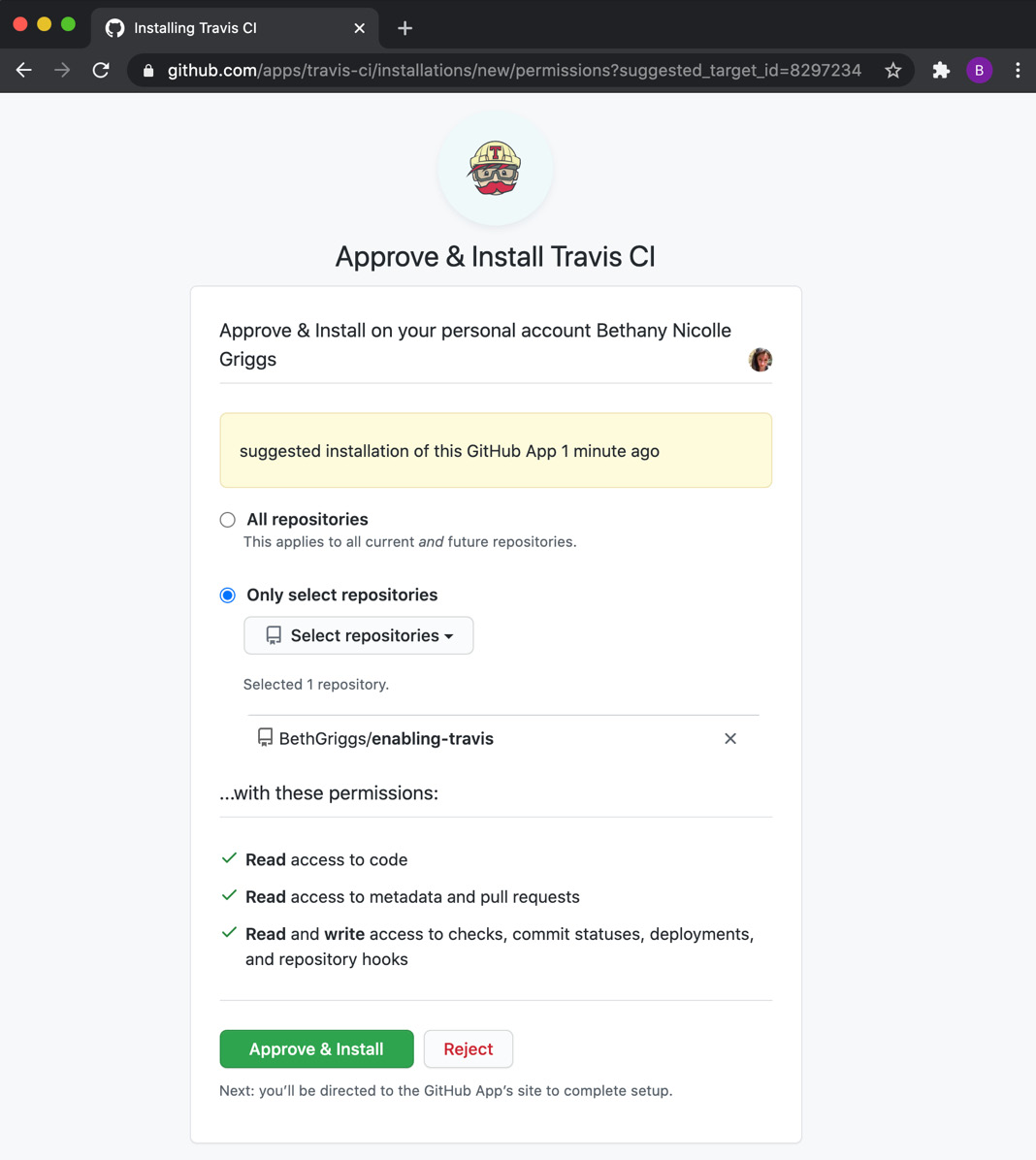Click the bookmark star in the address bar
The width and height of the screenshot is (1036, 1160).
coord(892,70)
